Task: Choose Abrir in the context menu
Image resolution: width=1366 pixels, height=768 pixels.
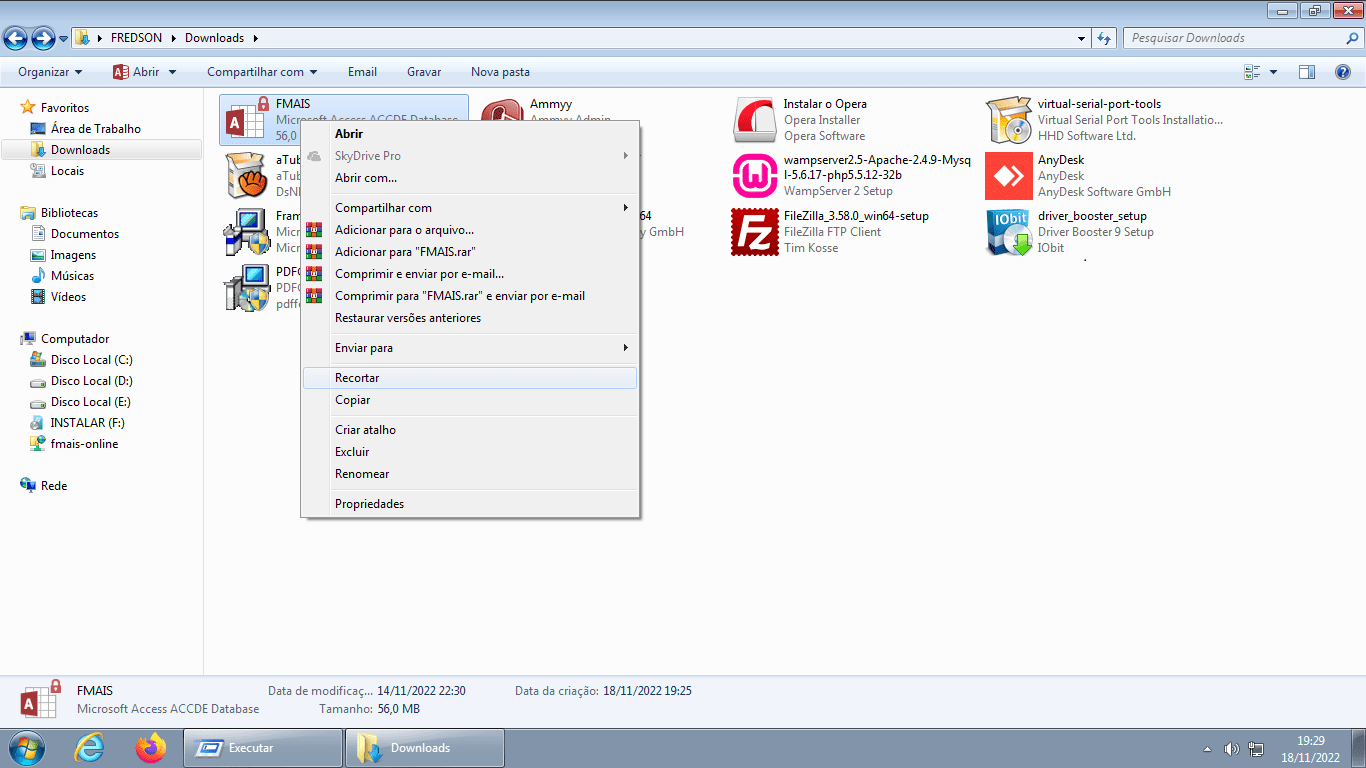Action: click(x=470, y=134)
